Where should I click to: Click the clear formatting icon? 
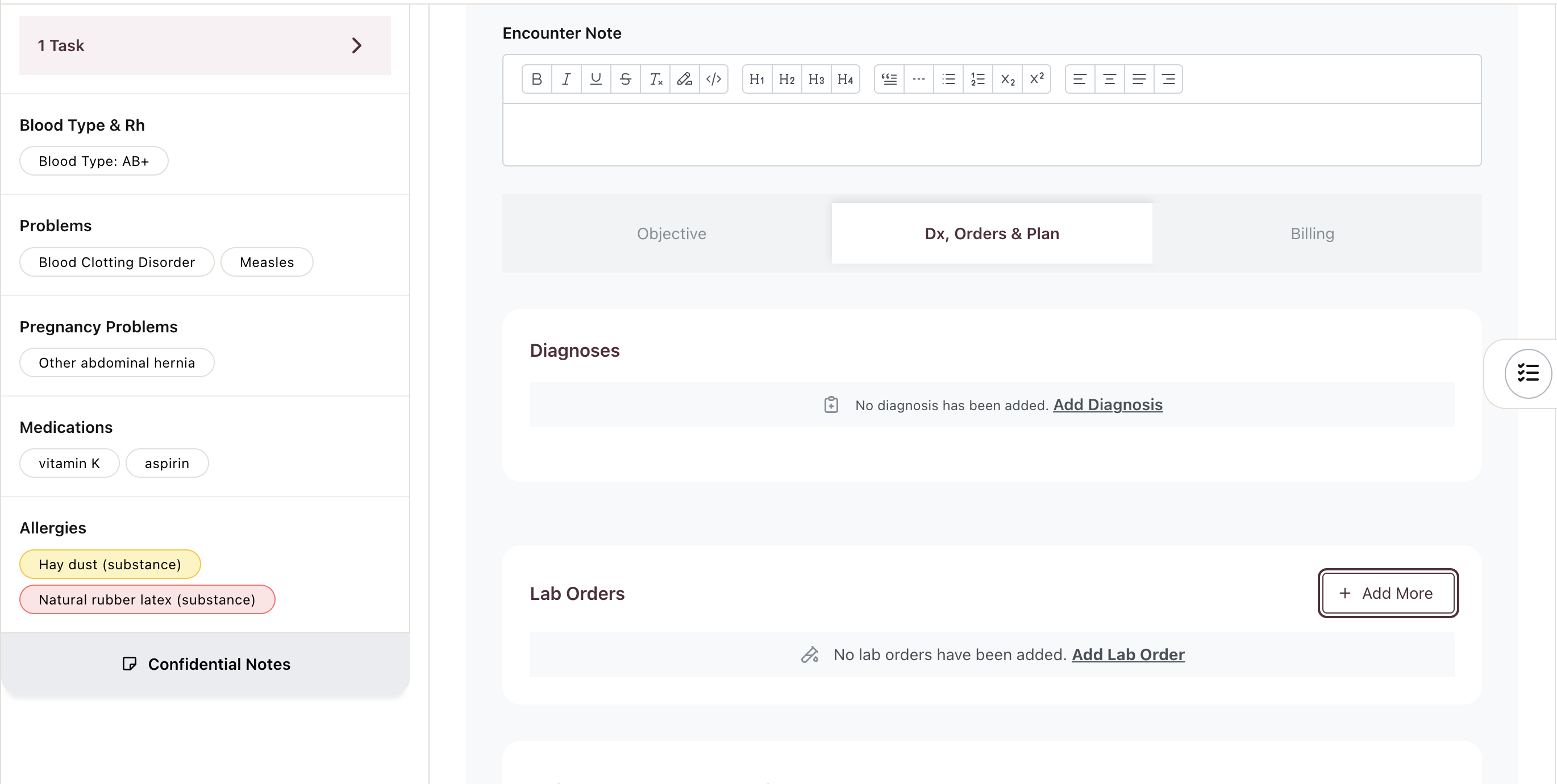[655, 79]
